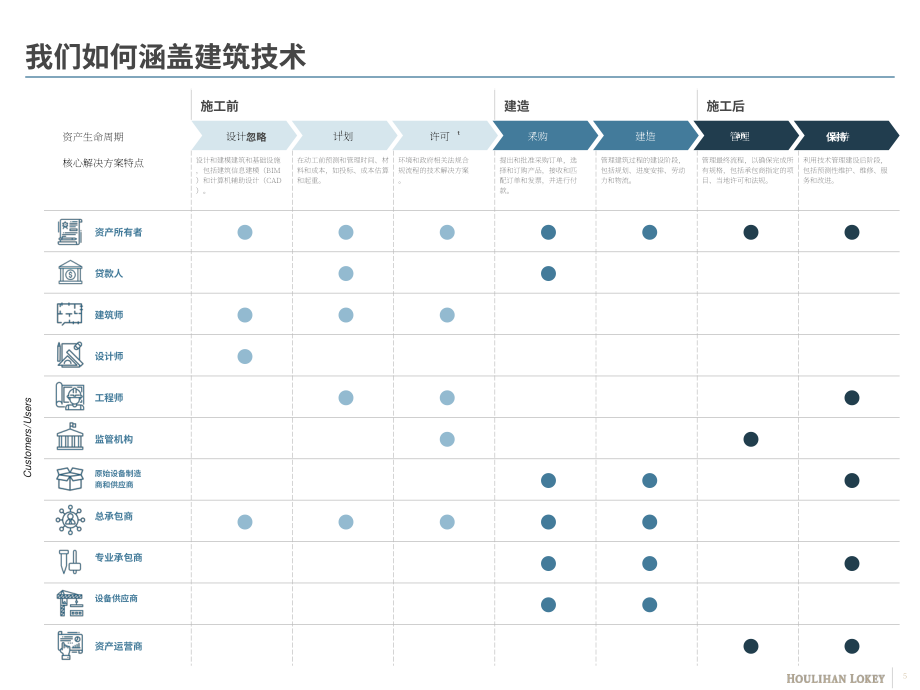Click the 资产所有者 dot under 管理

[751, 232]
